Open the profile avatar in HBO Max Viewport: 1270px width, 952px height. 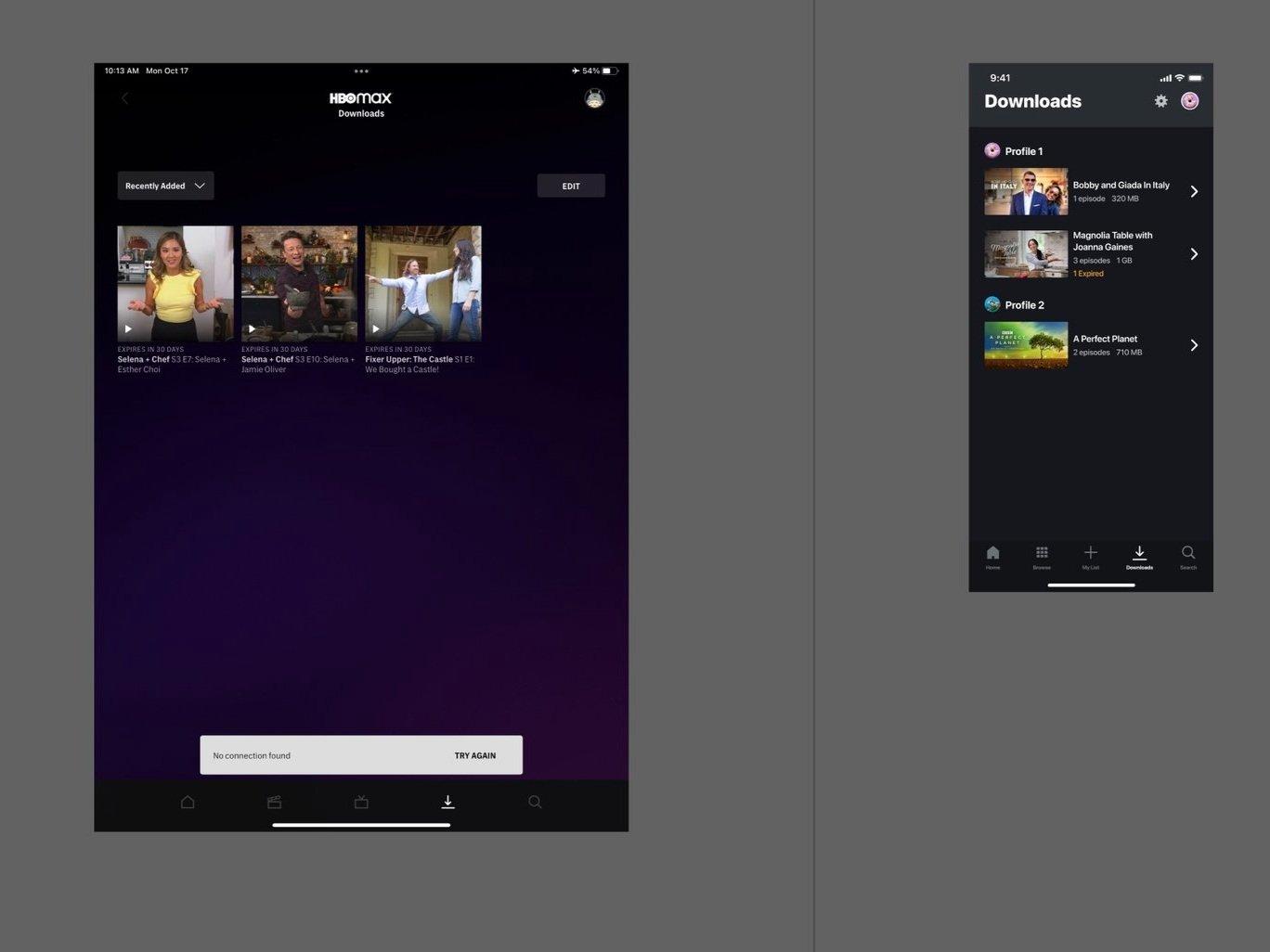(x=593, y=97)
